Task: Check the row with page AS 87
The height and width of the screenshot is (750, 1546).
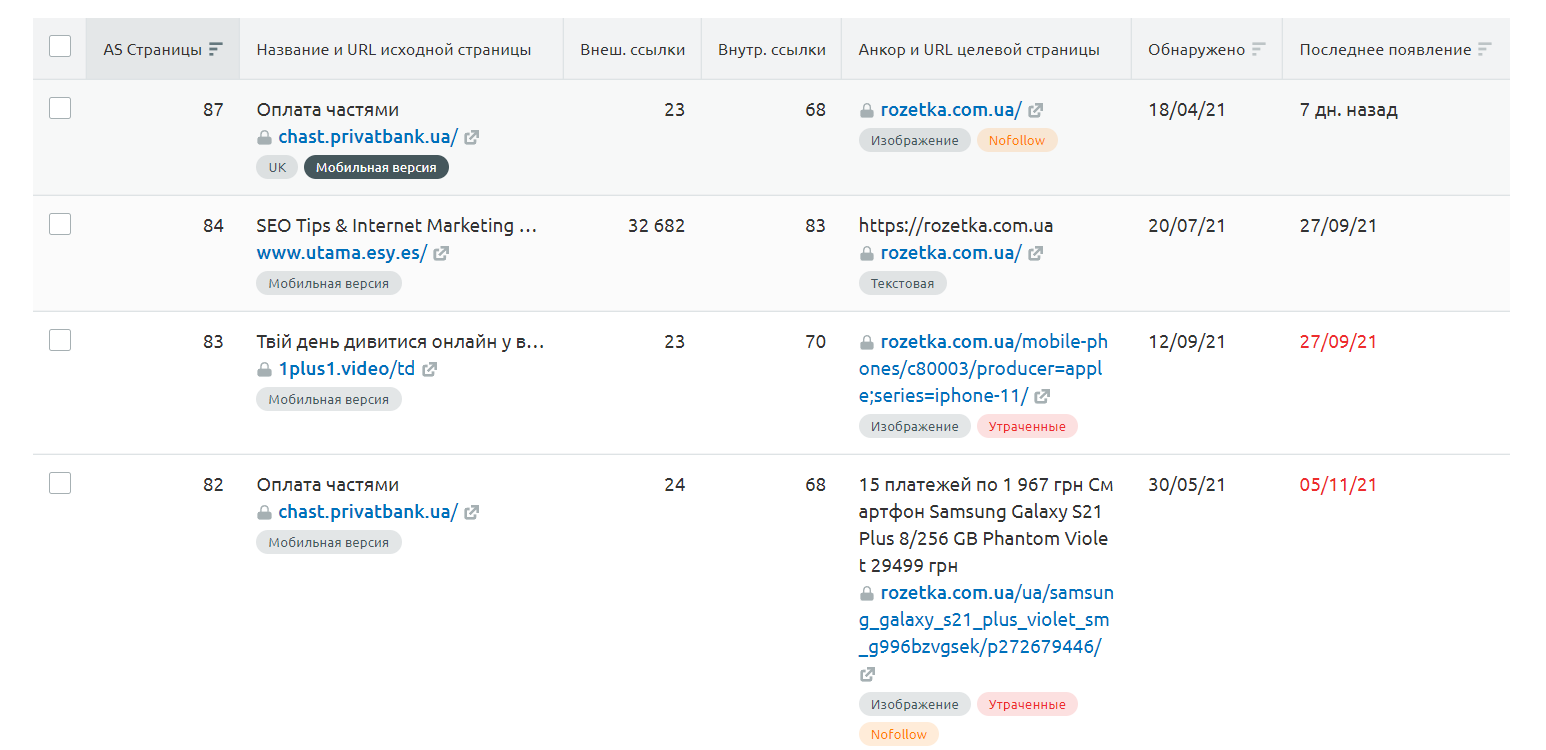Action: pyautogui.click(x=60, y=108)
